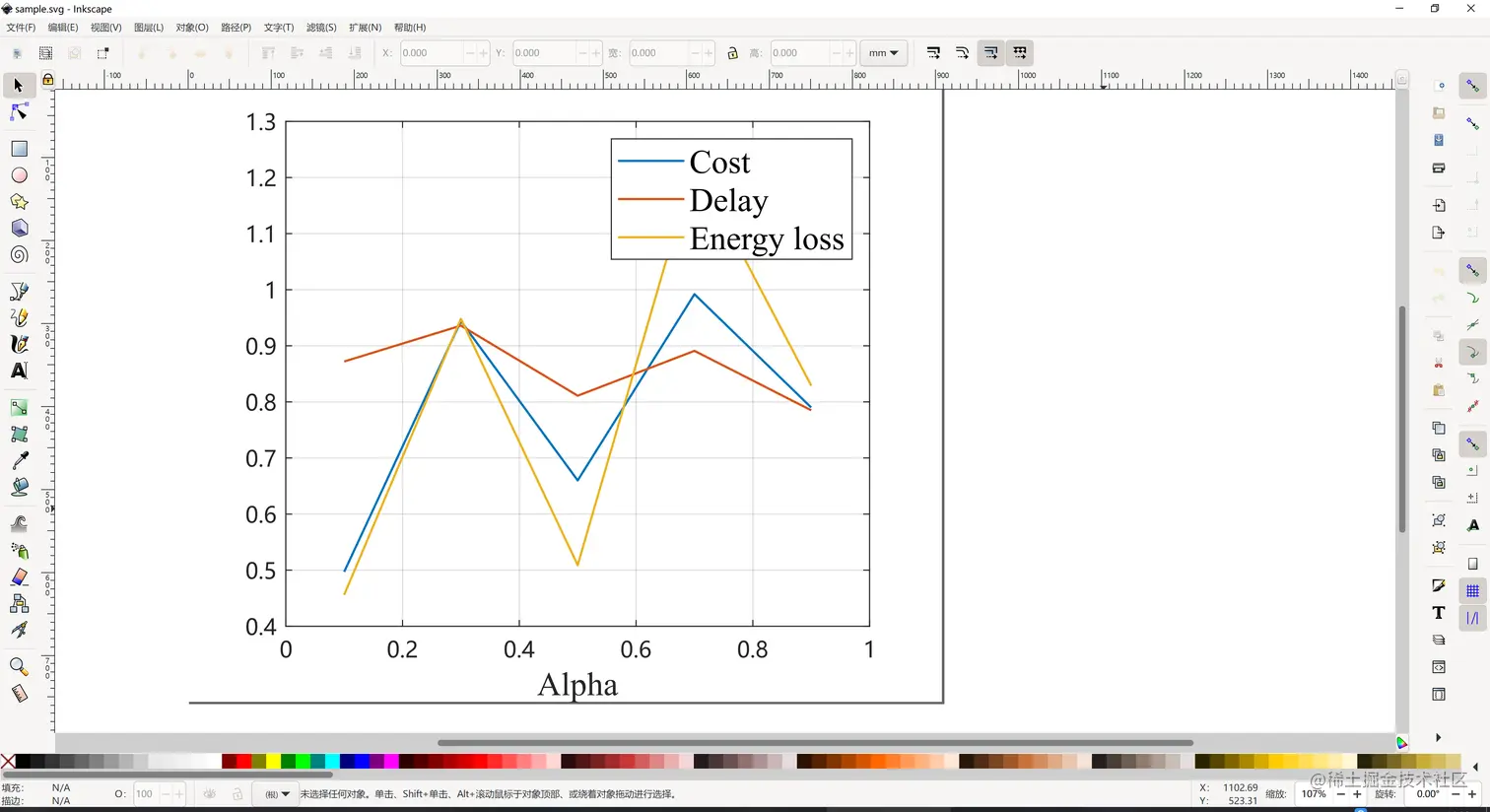
Task: Select the 3D box tool
Action: [19, 229]
